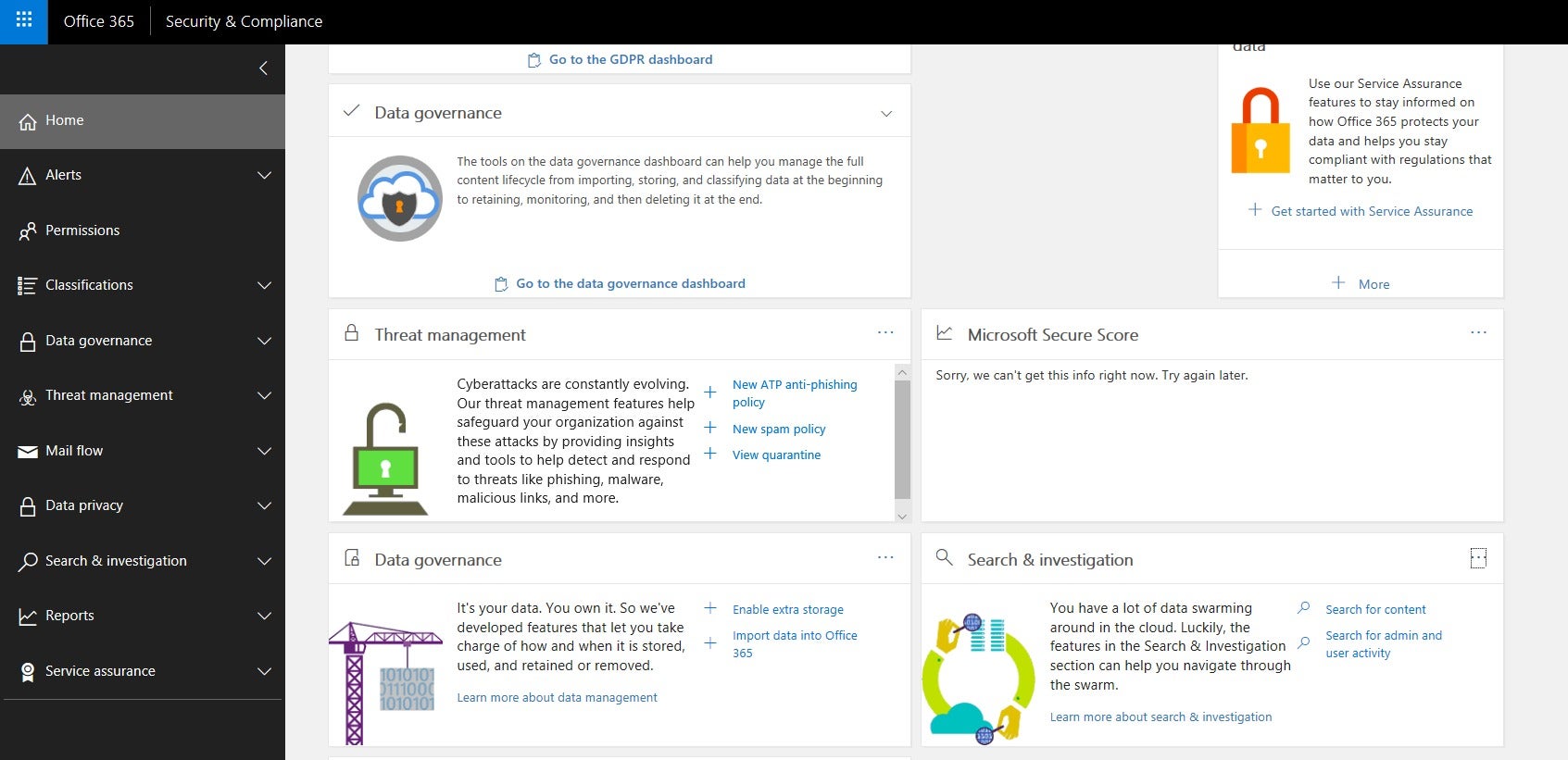Click Import data into Office 365 link
Screen dimensions: 1568x760
pyautogui.click(x=795, y=644)
